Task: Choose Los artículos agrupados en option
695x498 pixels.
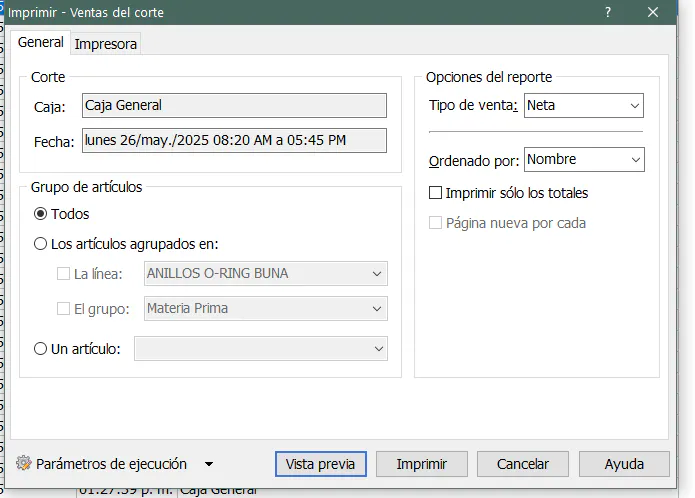Action: point(41,243)
